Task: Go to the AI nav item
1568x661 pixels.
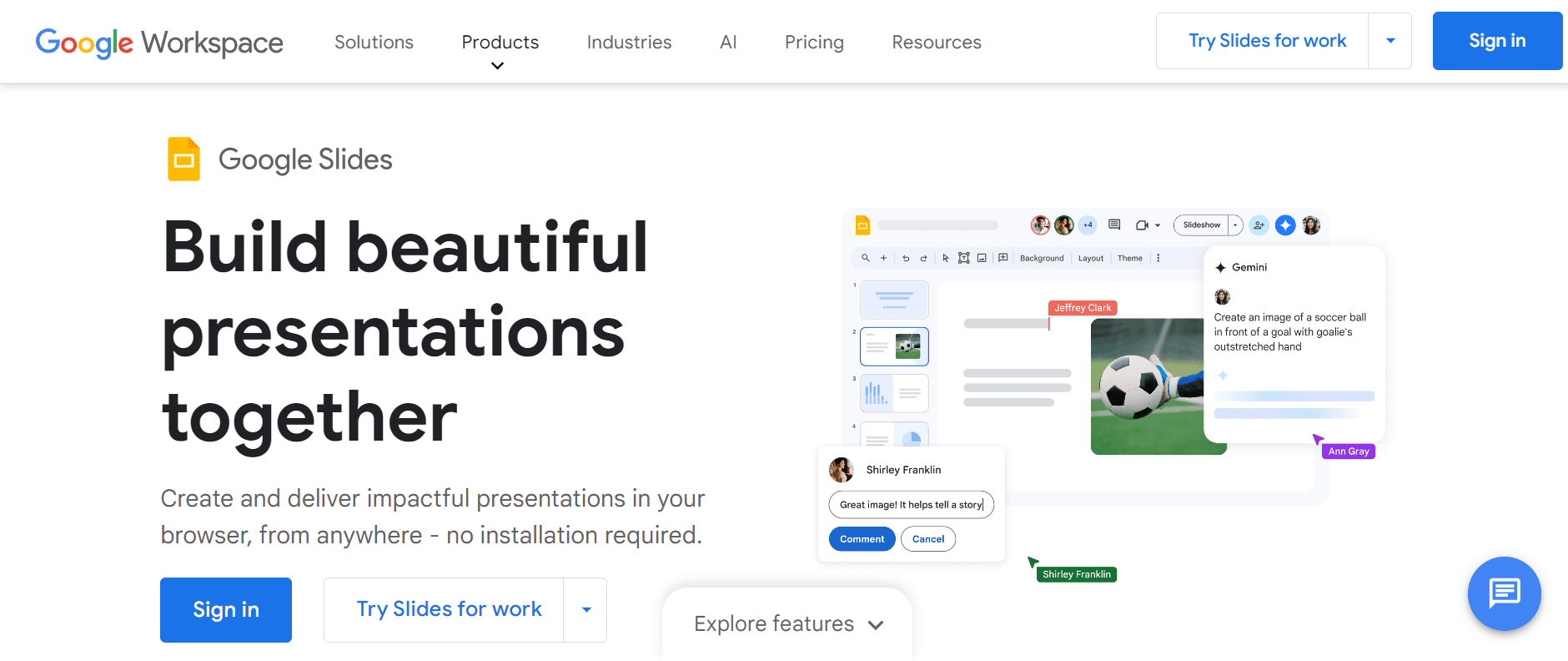Action: [728, 42]
